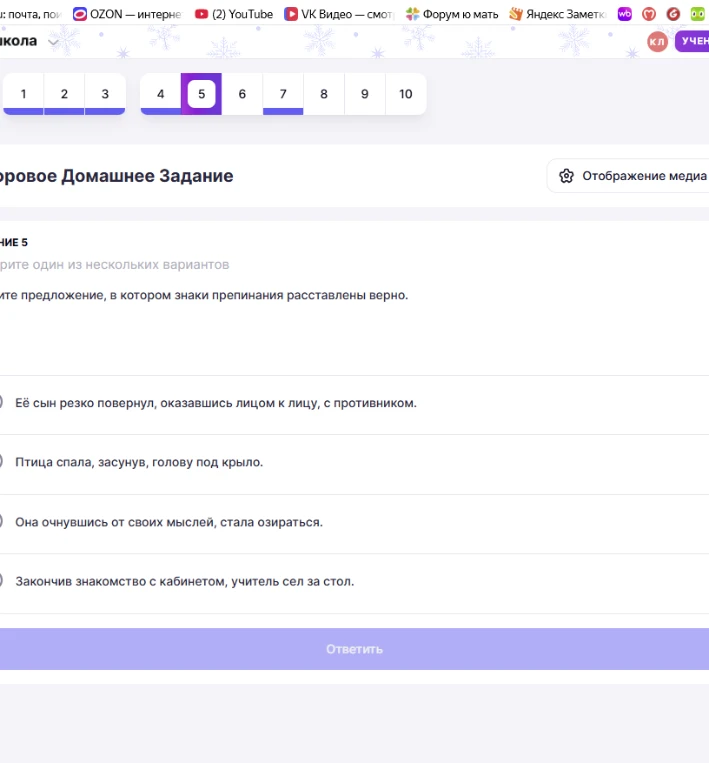Go to question 7
The height and width of the screenshot is (763, 709).
pyautogui.click(x=283, y=94)
